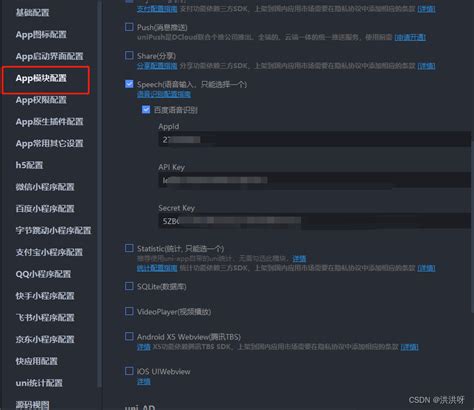Switch to App权限配置 in sidebar

41,100
